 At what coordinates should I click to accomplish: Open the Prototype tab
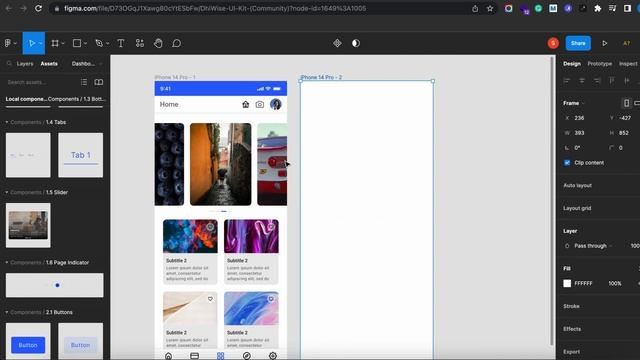click(x=600, y=64)
